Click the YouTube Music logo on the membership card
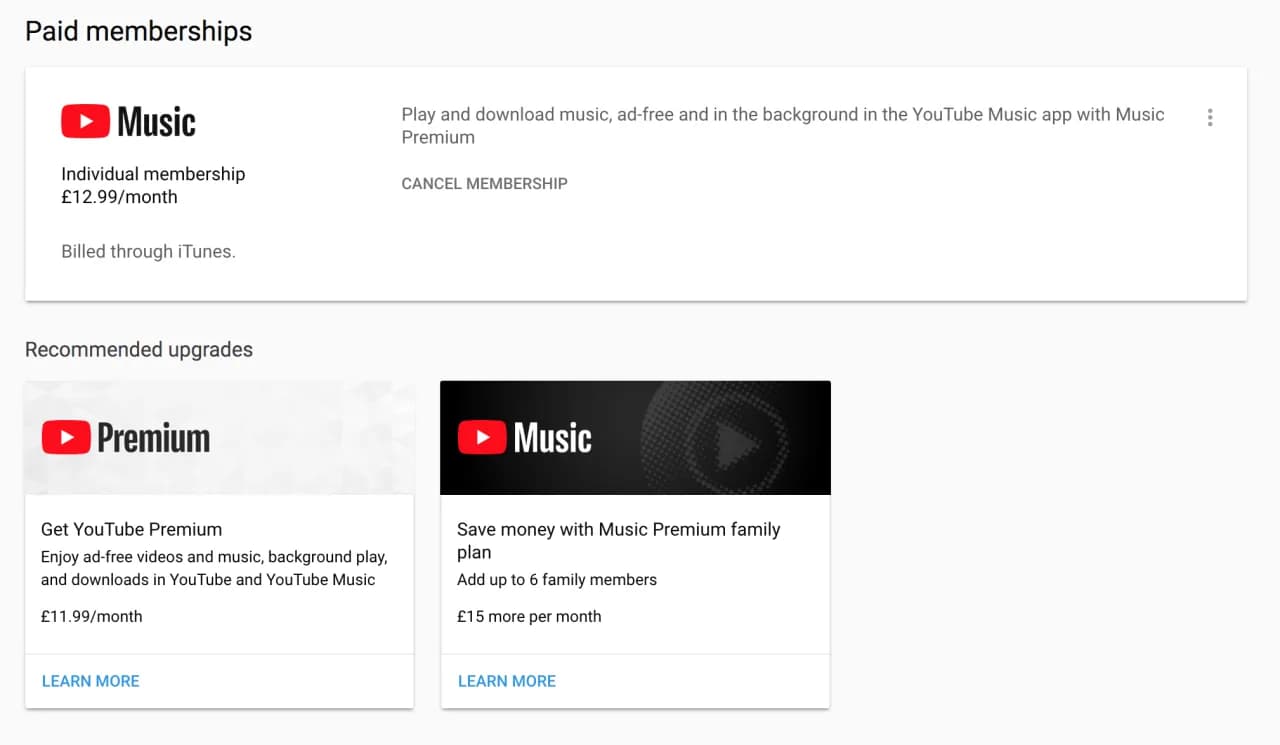 point(128,120)
